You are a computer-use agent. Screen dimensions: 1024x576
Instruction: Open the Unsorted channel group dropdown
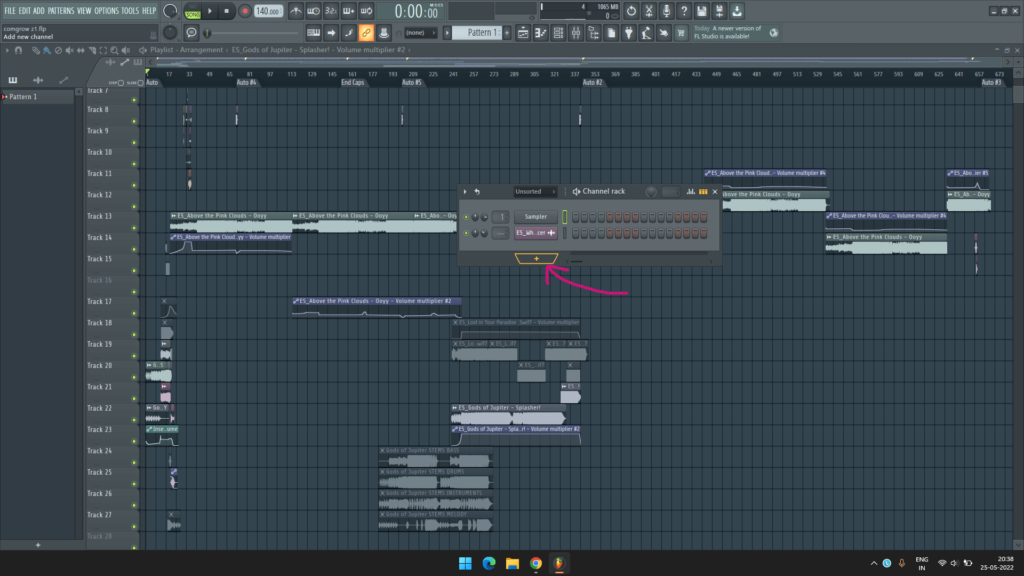[534, 192]
